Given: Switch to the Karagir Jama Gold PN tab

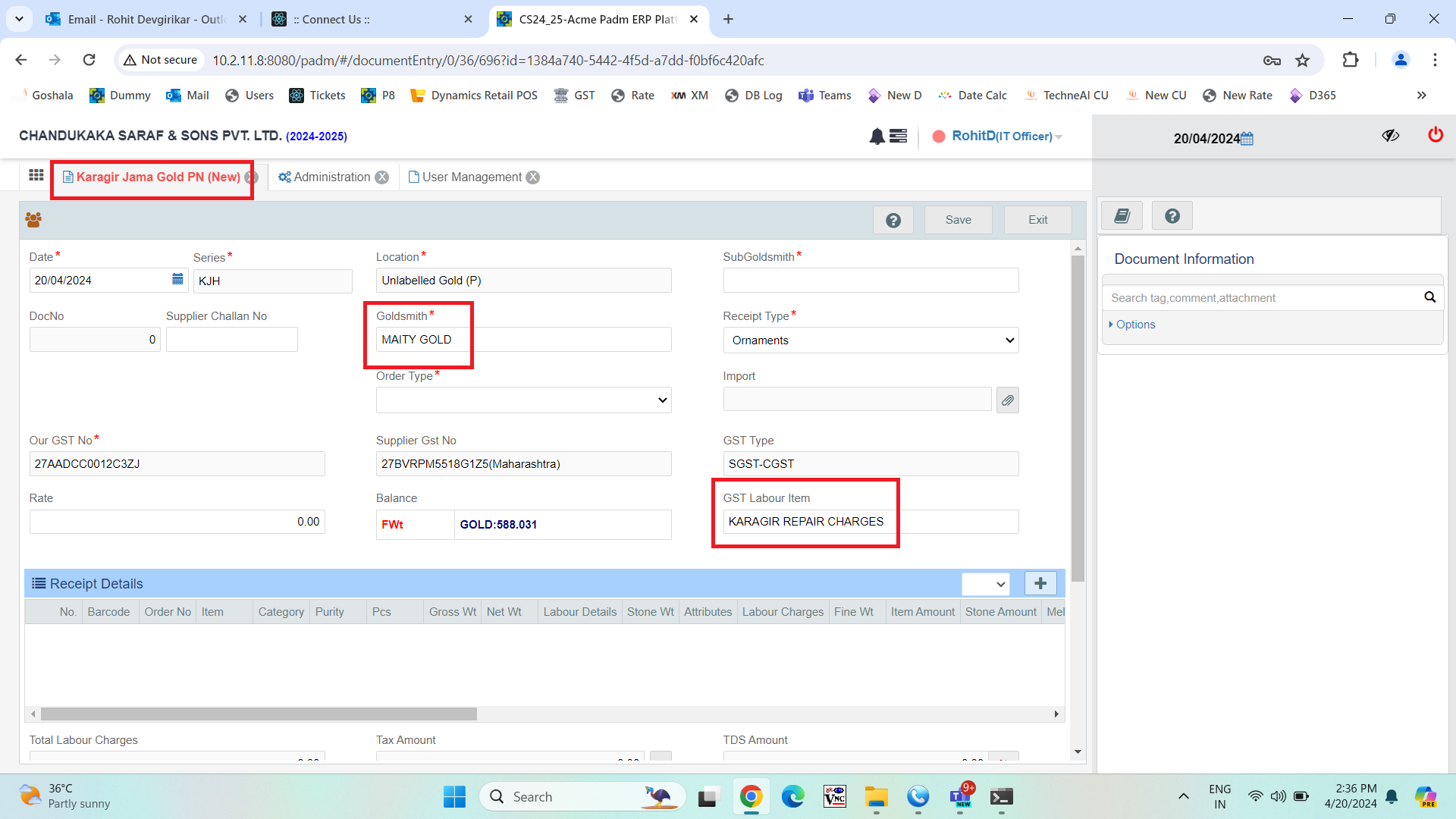Looking at the screenshot, I should 152,177.
